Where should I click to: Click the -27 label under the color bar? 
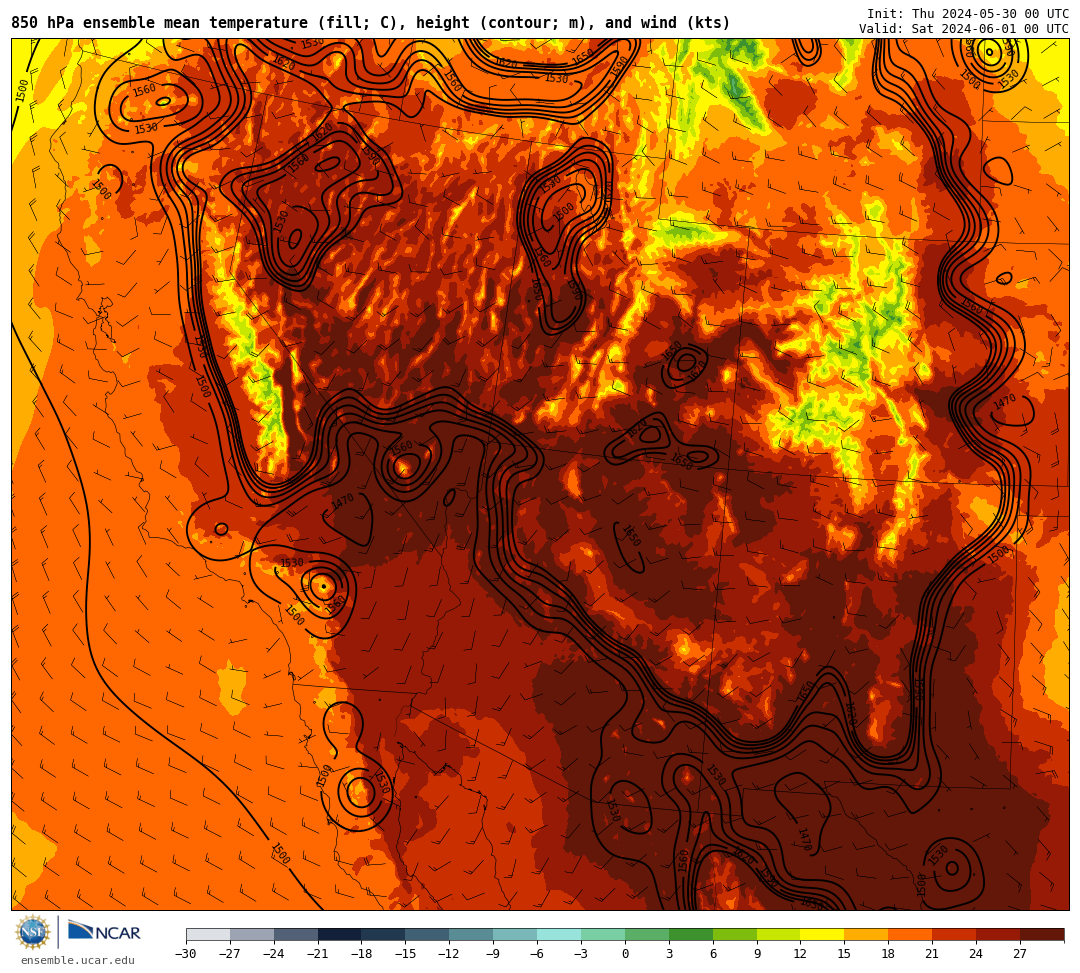tap(230, 954)
